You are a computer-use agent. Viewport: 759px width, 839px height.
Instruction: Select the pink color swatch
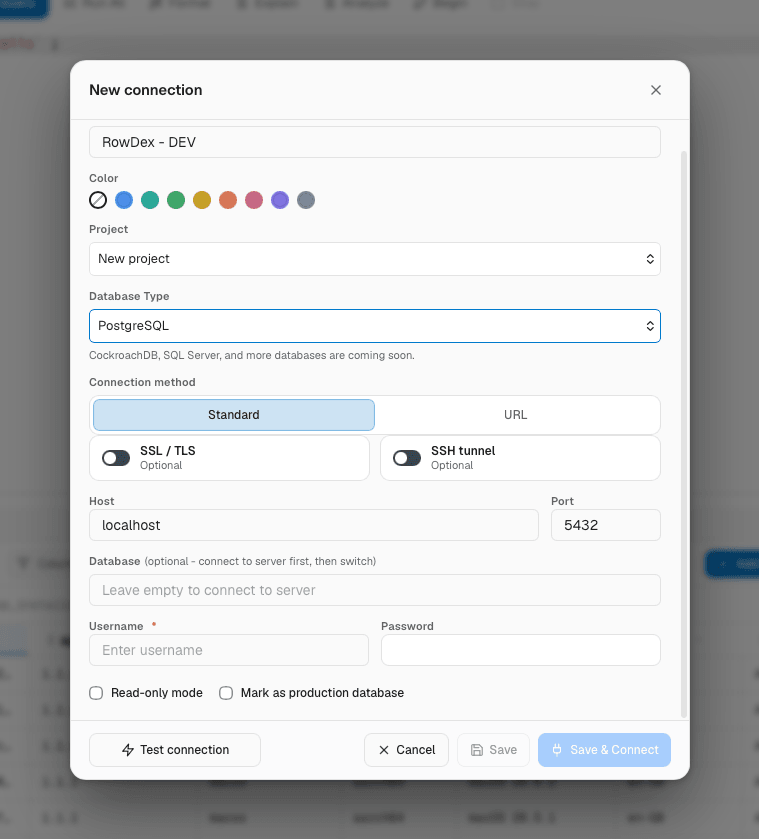254,200
